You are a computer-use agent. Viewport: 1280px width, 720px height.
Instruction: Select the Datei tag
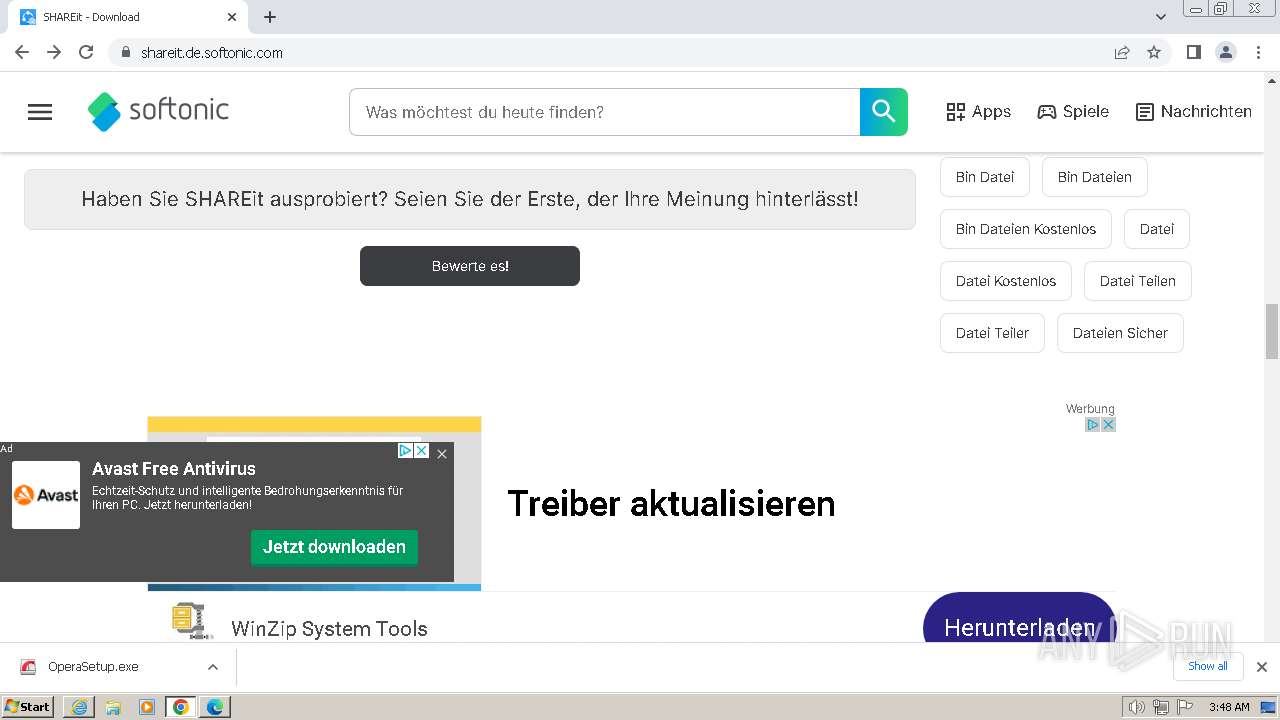point(1157,229)
